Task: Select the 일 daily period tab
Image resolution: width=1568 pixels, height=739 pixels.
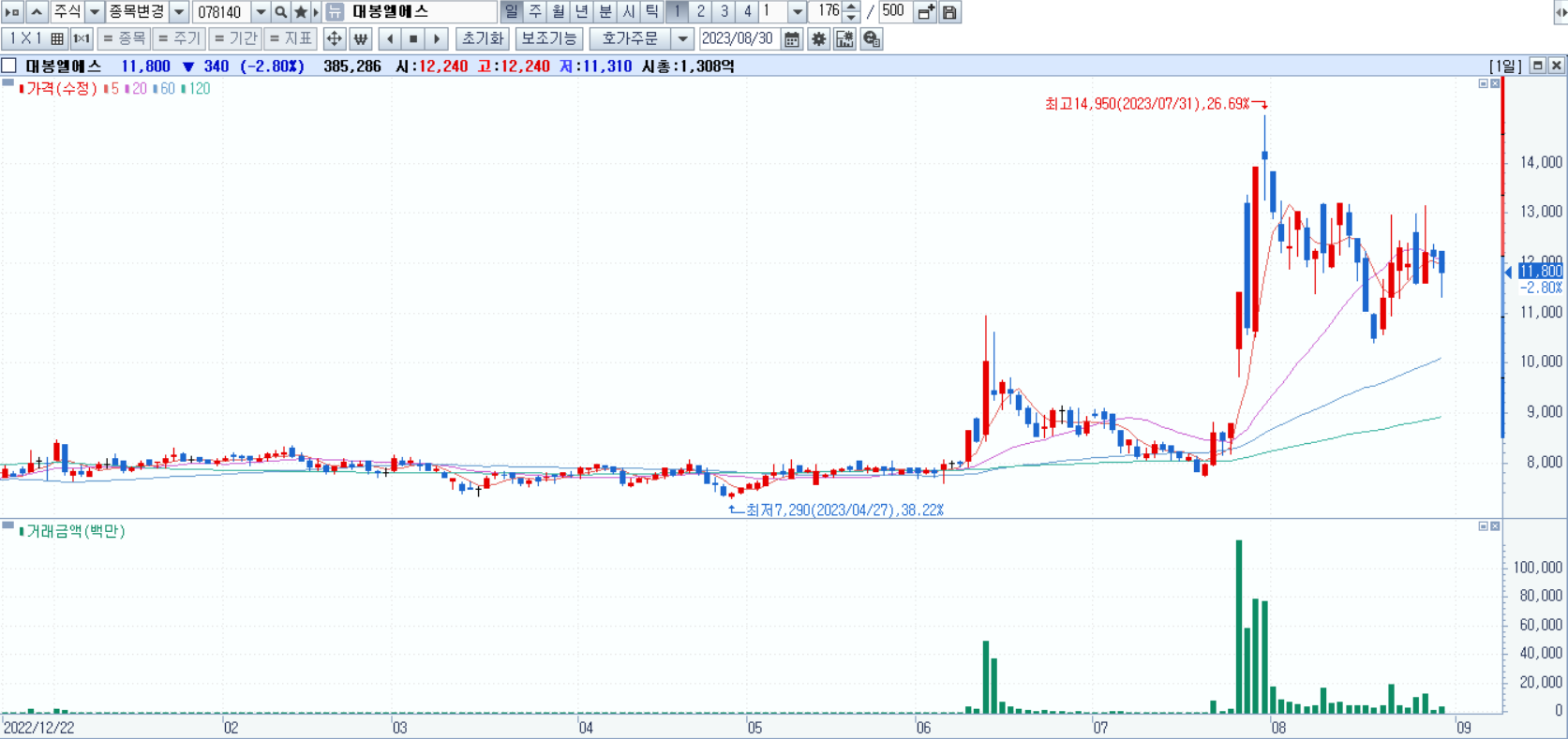Action: [x=511, y=12]
